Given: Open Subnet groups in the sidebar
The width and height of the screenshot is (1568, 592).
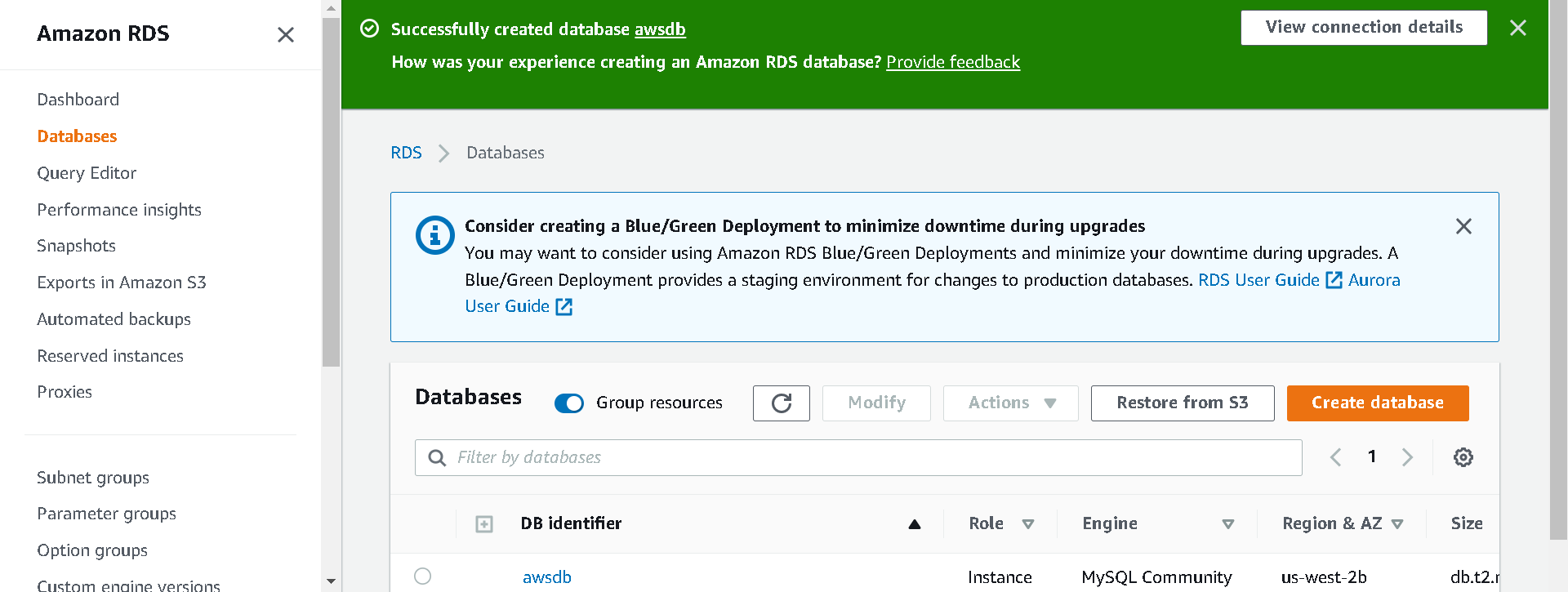Looking at the screenshot, I should click(93, 478).
